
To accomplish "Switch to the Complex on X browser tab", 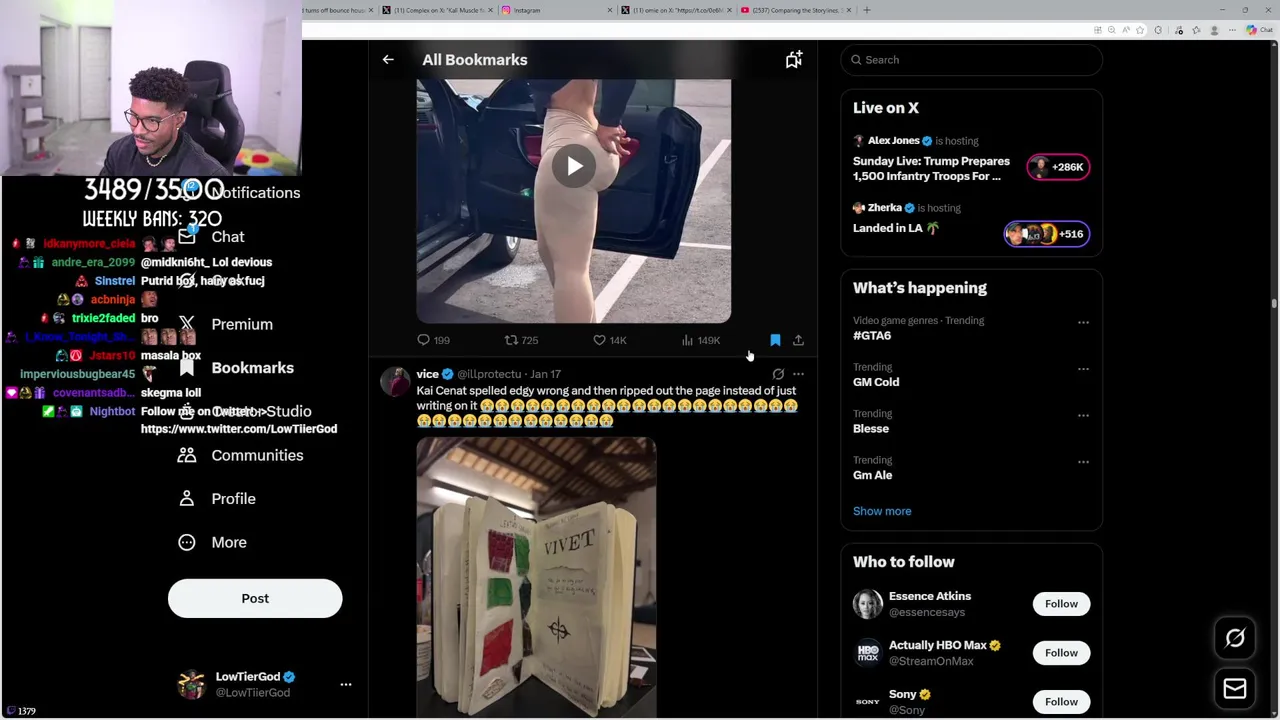I will 436,10.
